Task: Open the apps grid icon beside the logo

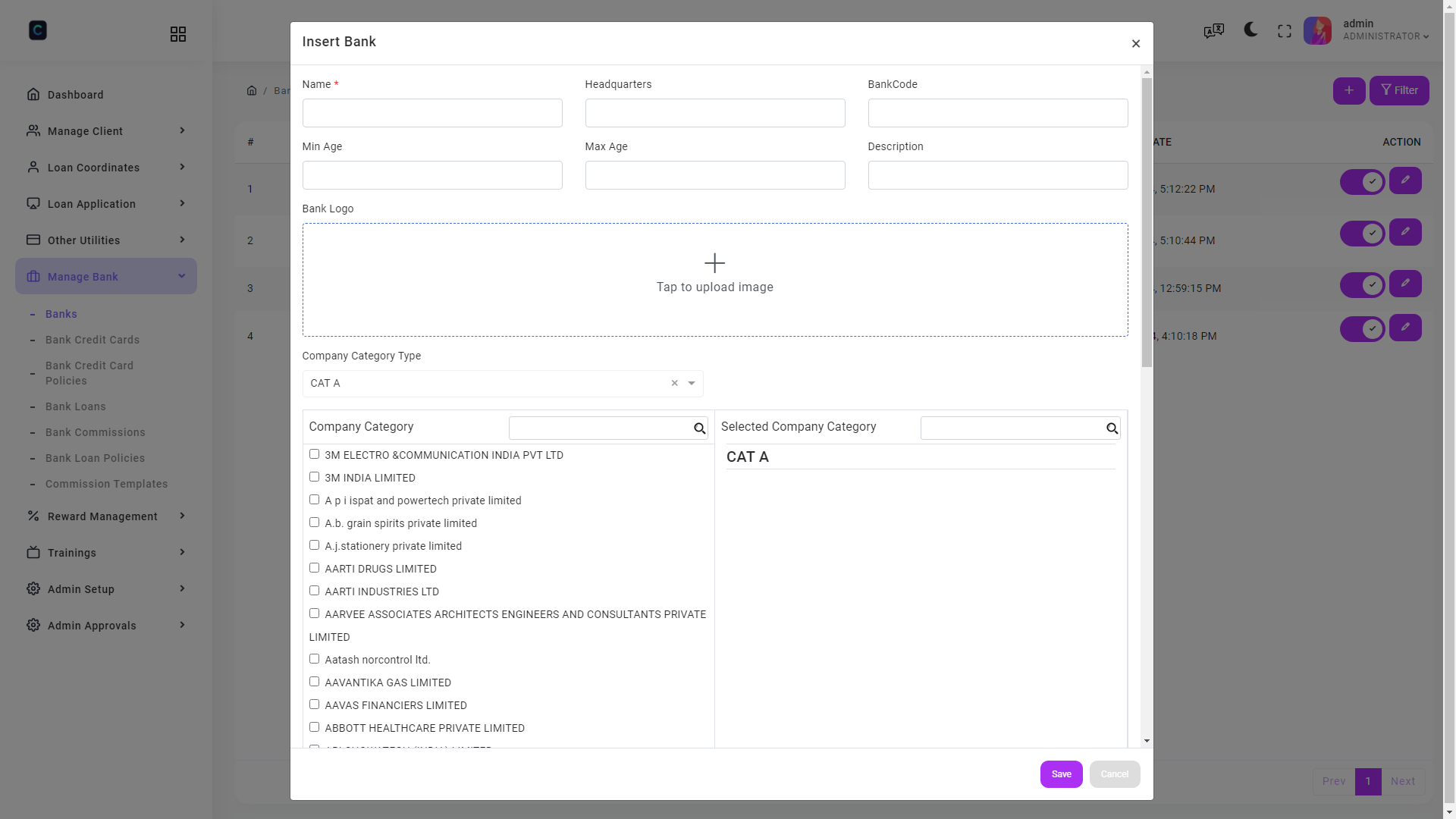Action: click(177, 33)
